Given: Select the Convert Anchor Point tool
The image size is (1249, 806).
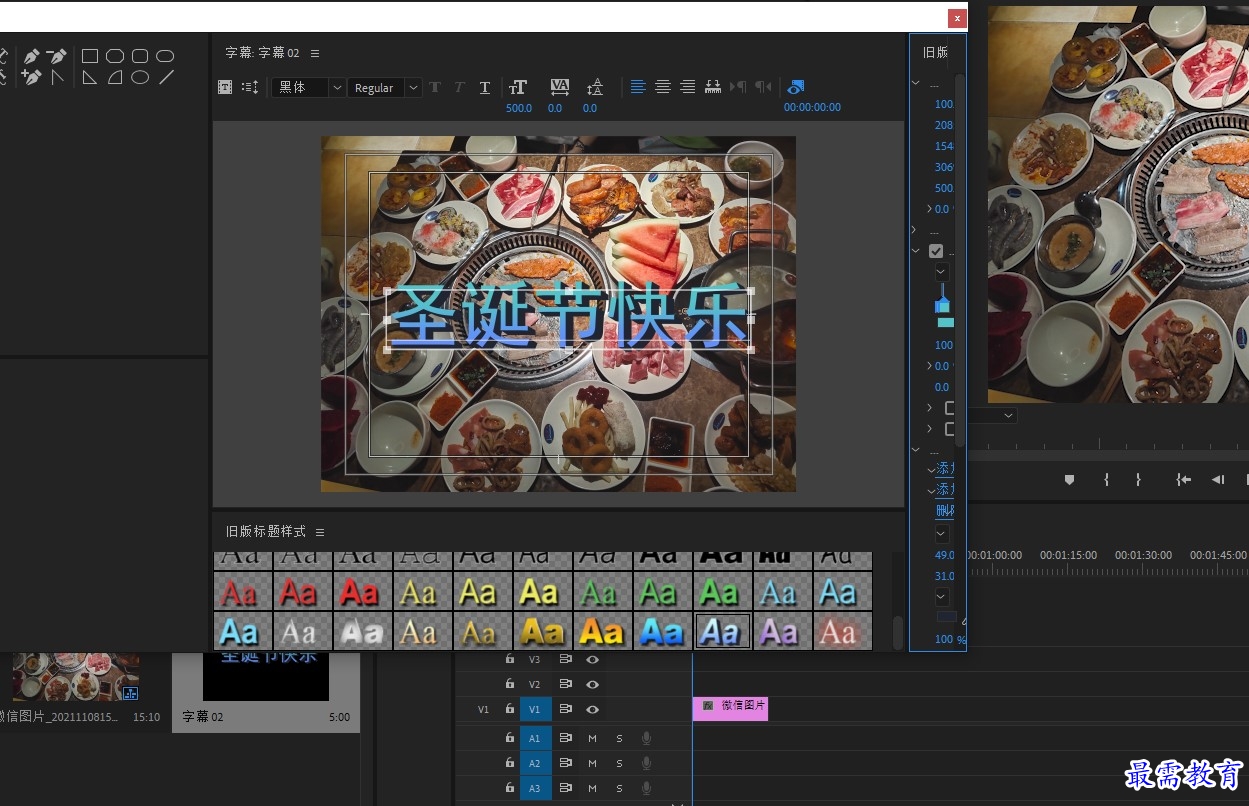Looking at the screenshot, I should click(57, 77).
